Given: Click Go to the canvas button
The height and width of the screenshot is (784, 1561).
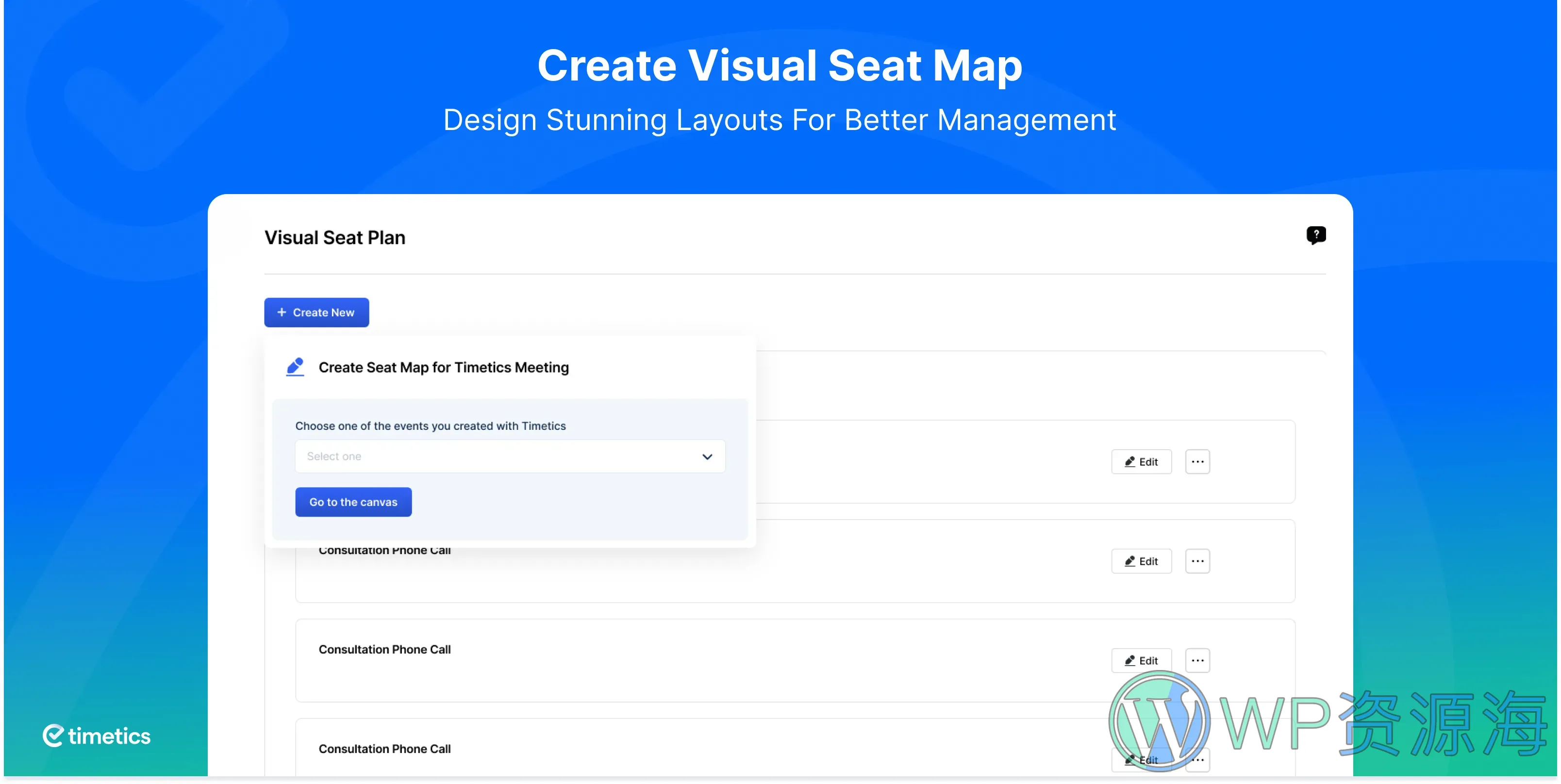Looking at the screenshot, I should [353, 502].
